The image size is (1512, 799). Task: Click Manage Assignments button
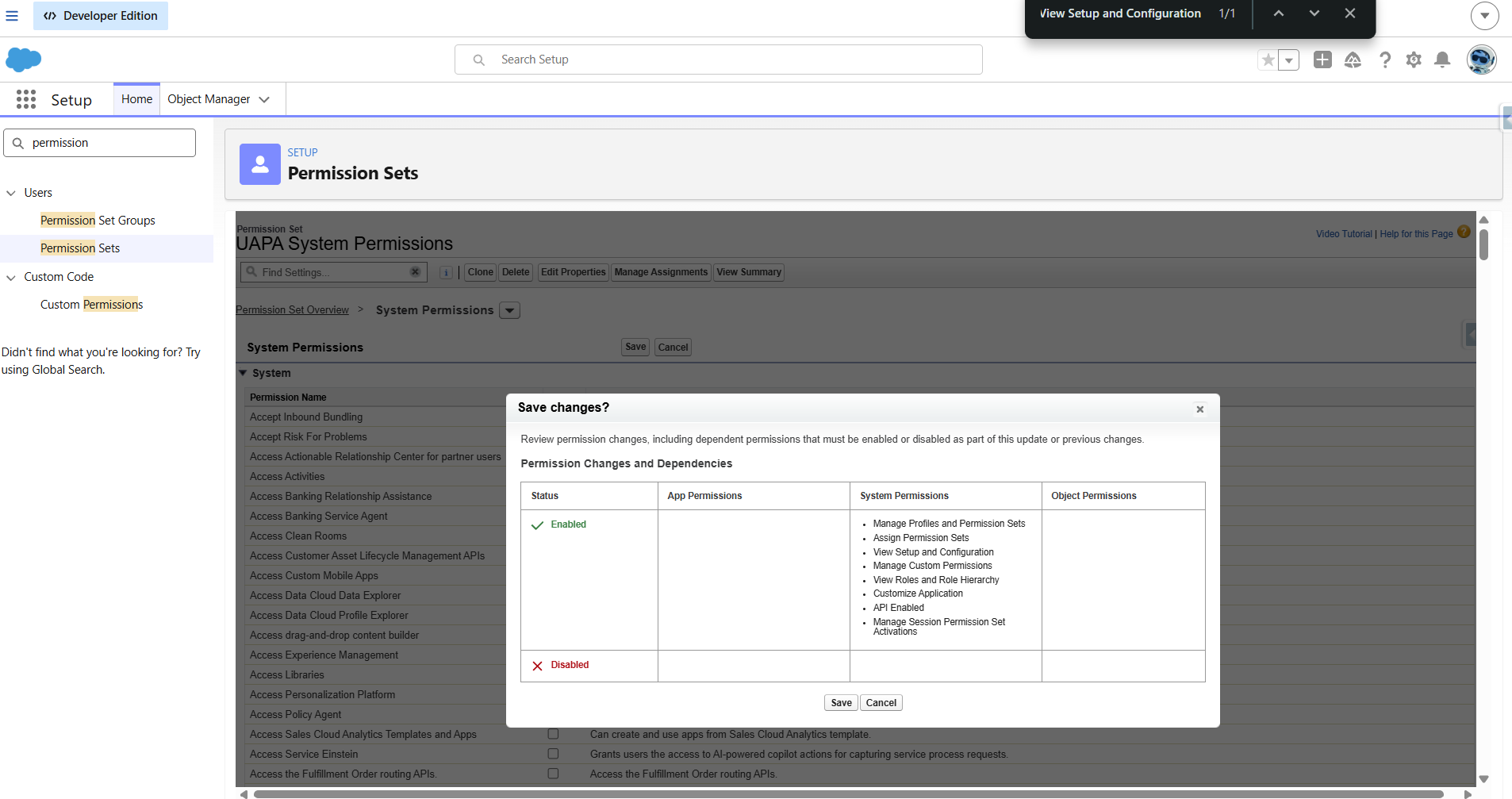(x=661, y=272)
